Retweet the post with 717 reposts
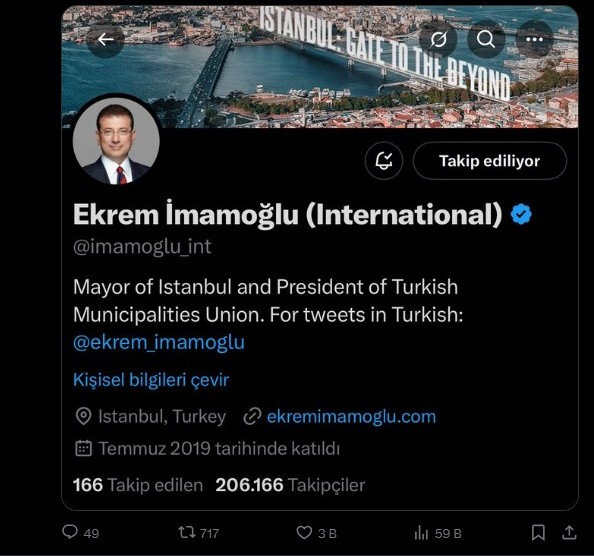Image resolution: width=594 pixels, height=556 pixels. [x=187, y=533]
